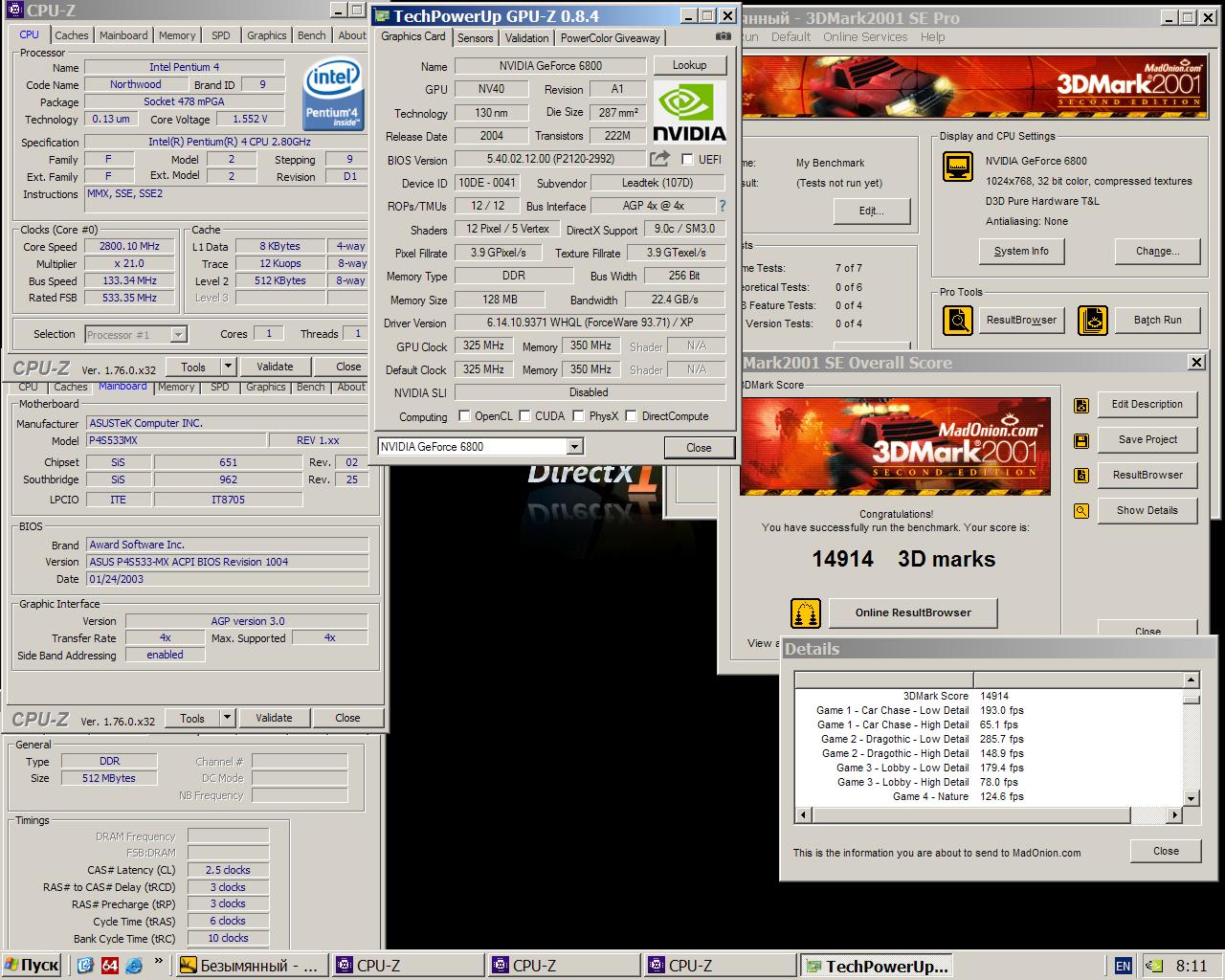
Task: Click the Details list scroll-right arrow
Action: pyautogui.click(x=1175, y=815)
